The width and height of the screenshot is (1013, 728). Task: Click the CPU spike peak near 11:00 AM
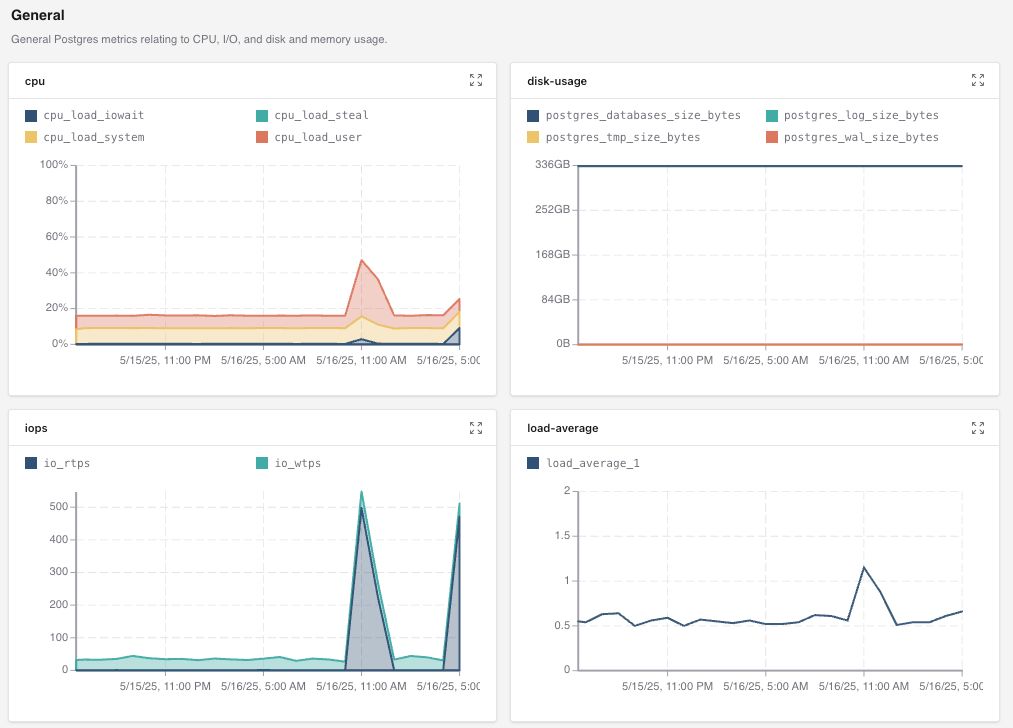(x=361, y=260)
